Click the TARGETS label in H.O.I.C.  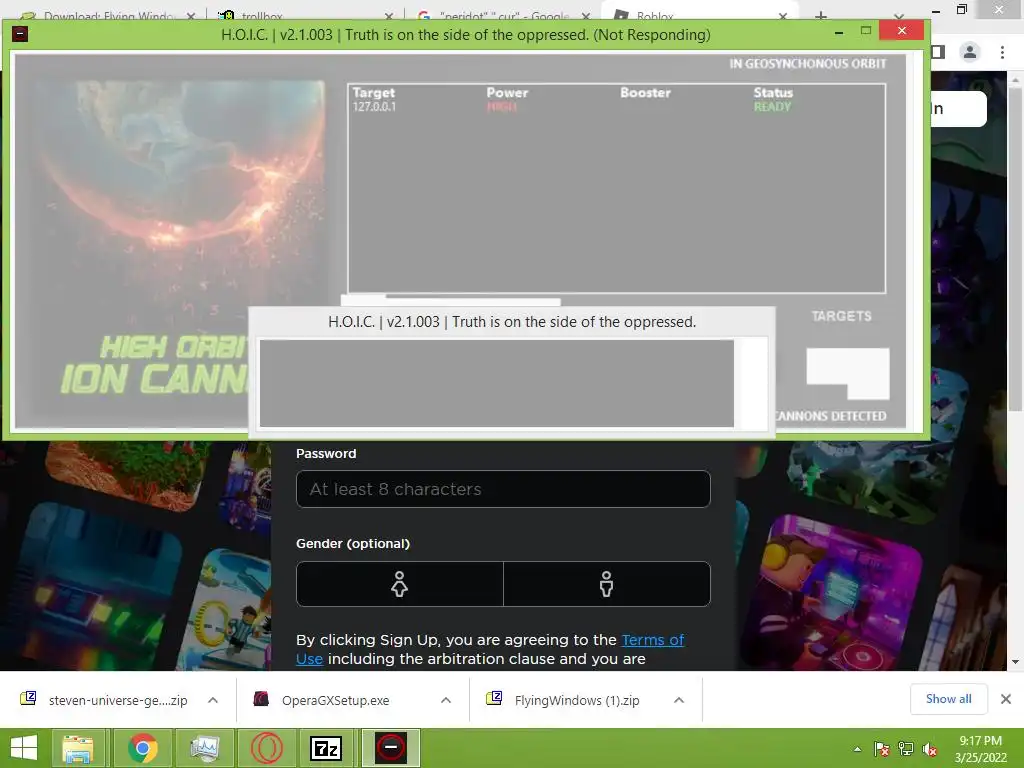point(841,316)
